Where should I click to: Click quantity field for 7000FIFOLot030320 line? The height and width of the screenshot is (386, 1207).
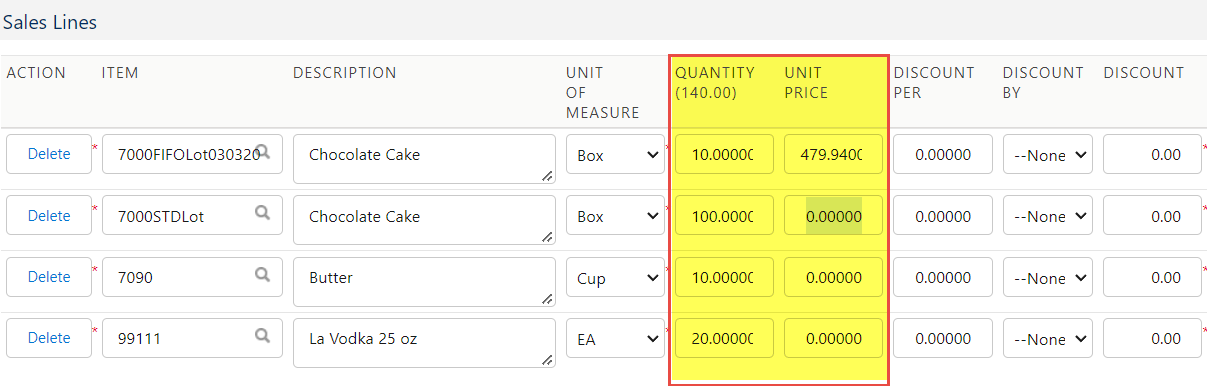(724, 155)
